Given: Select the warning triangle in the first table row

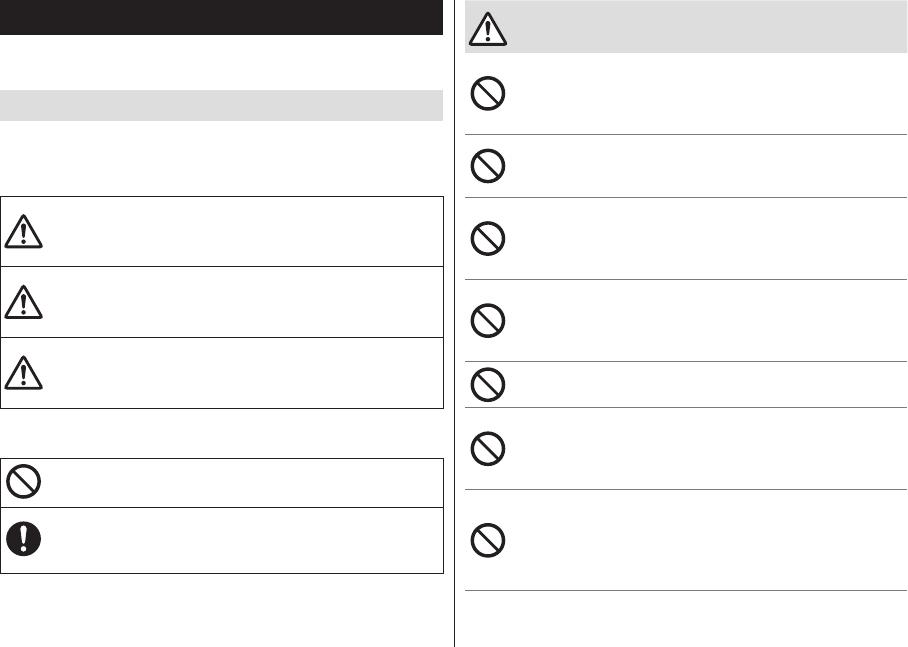Looking at the screenshot, I should pyautogui.click(x=23, y=232).
